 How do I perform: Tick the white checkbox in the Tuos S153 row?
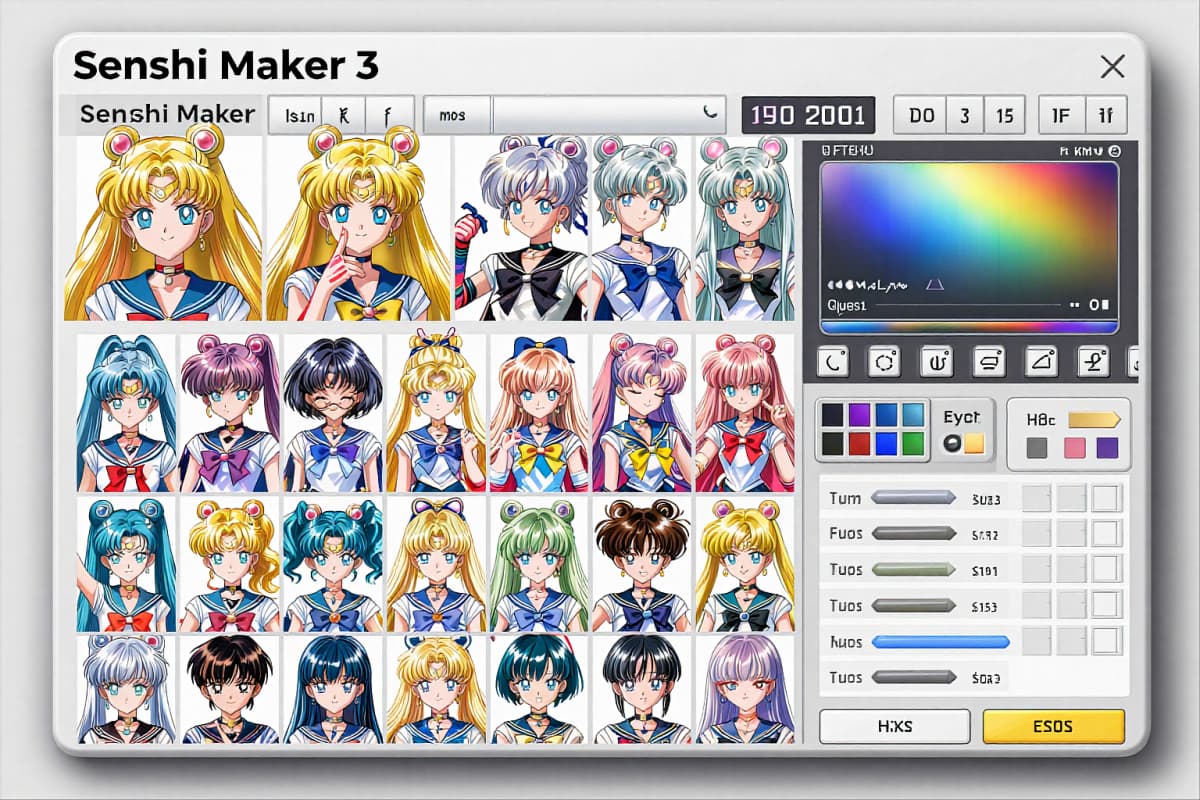click(x=1106, y=604)
